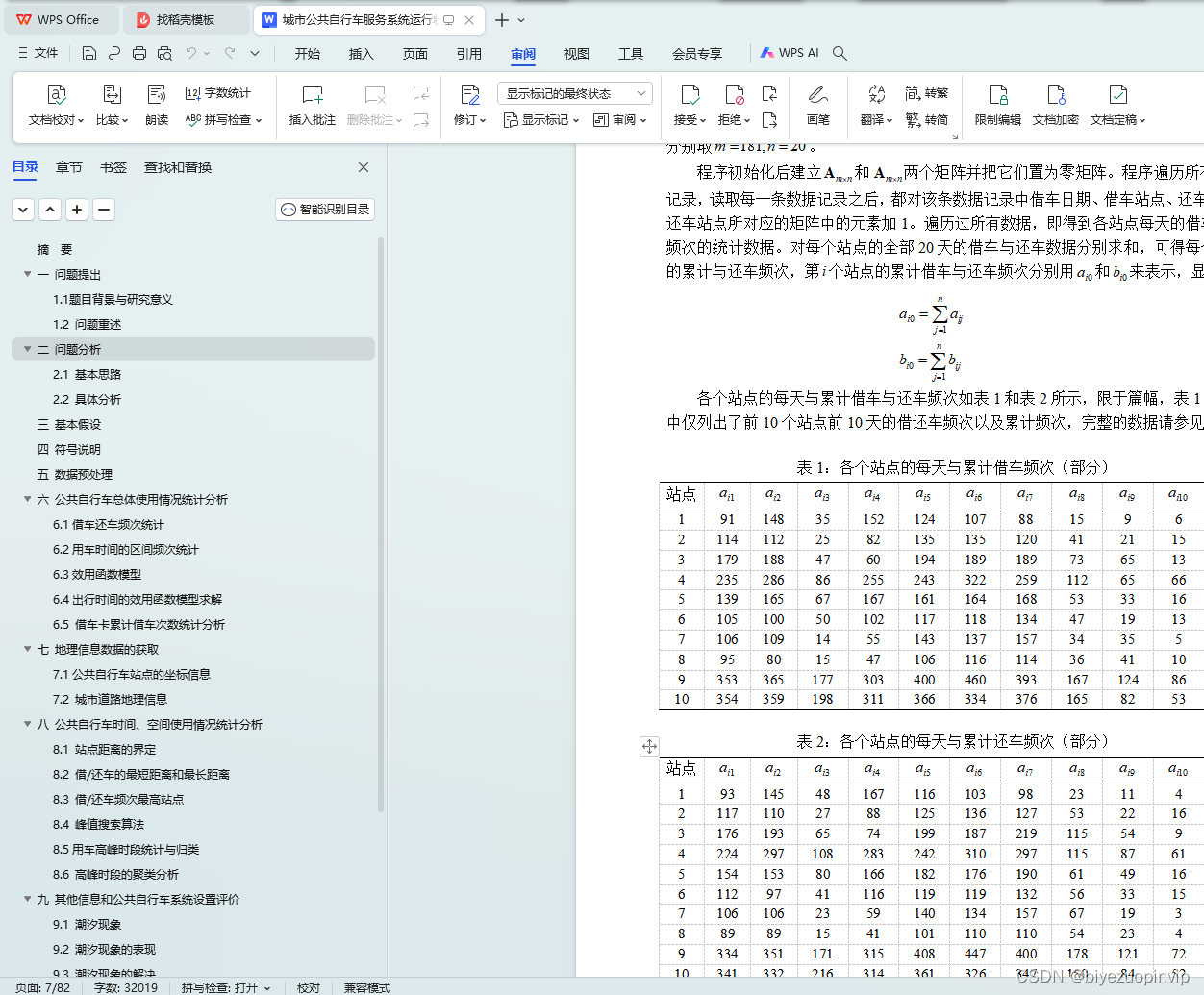Open the 审阅 pane dropdown in ribbon
The height and width of the screenshot is (995, 1204).
coord(620,120)
